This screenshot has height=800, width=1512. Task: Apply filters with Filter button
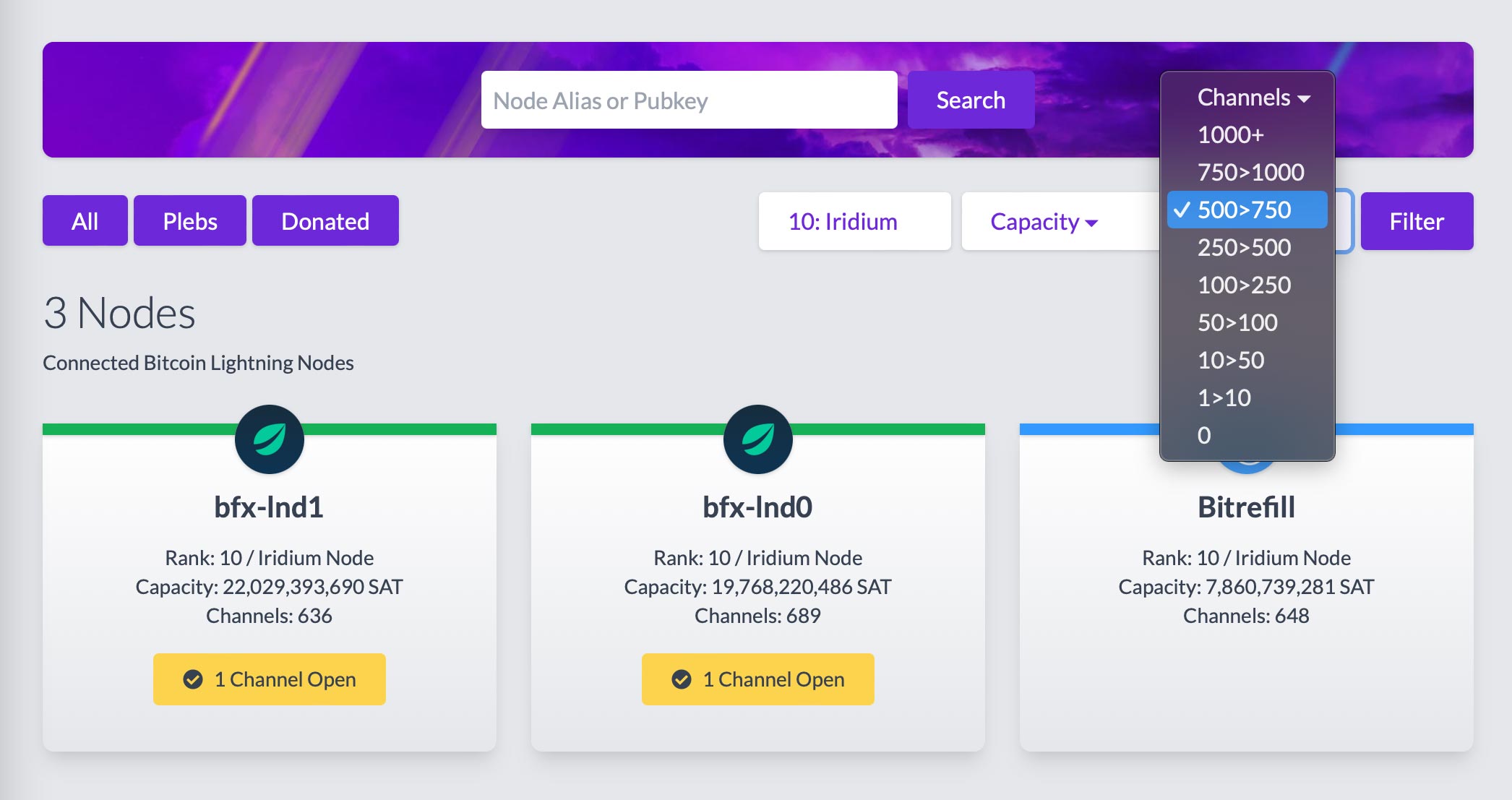[1417, 221]
